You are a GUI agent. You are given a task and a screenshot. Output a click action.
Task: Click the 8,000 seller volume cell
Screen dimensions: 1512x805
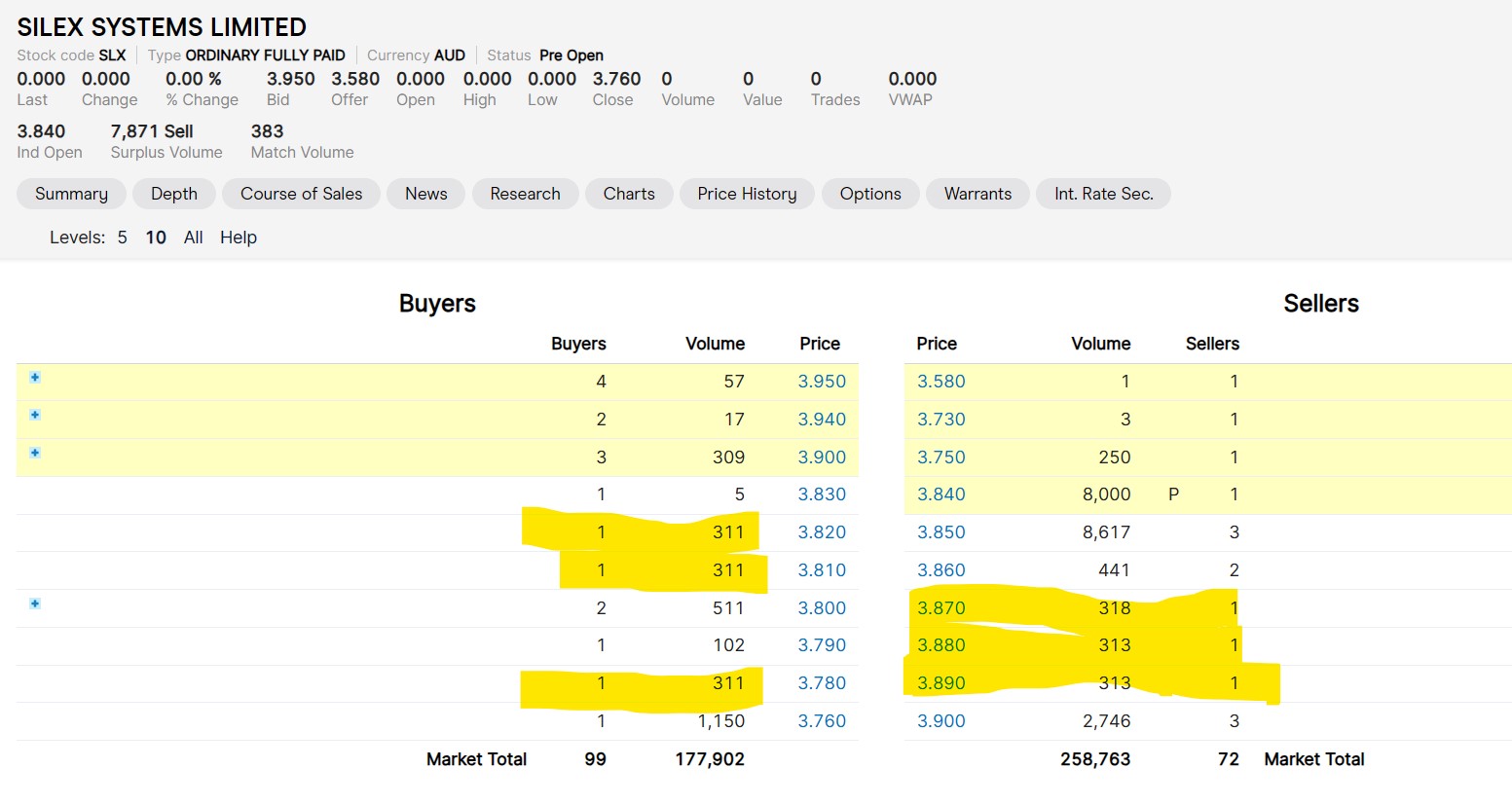(1107, 494)
